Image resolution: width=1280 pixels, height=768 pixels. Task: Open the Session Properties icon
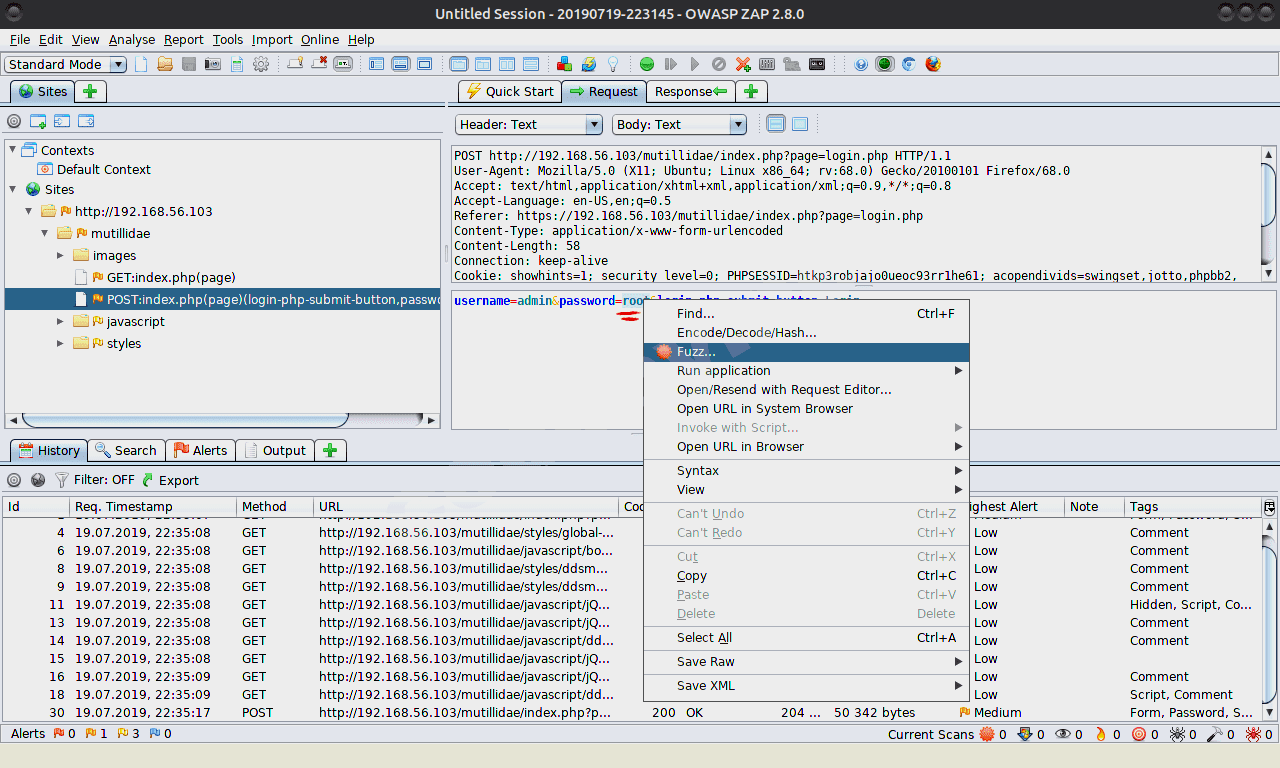(237, 64)
